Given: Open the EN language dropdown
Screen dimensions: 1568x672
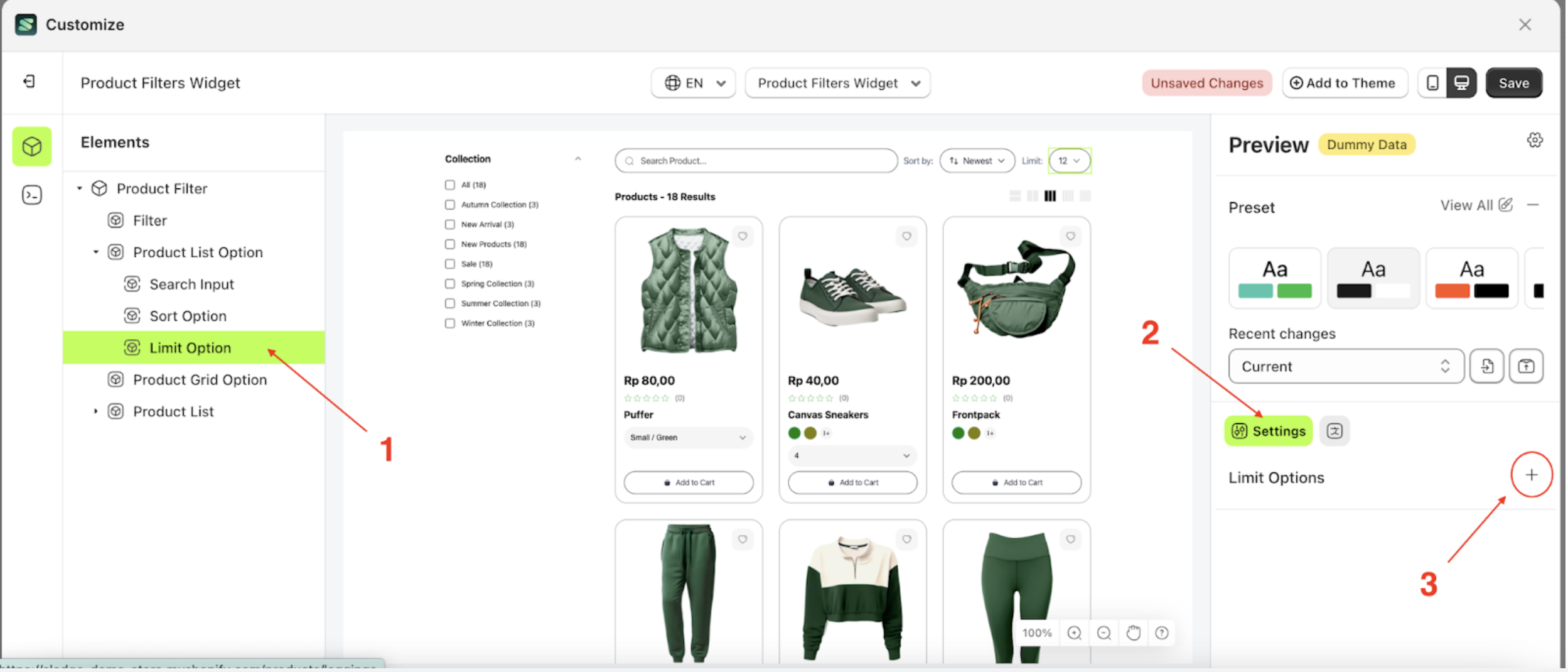Looking at the screenshot, I should pos(693,83).
